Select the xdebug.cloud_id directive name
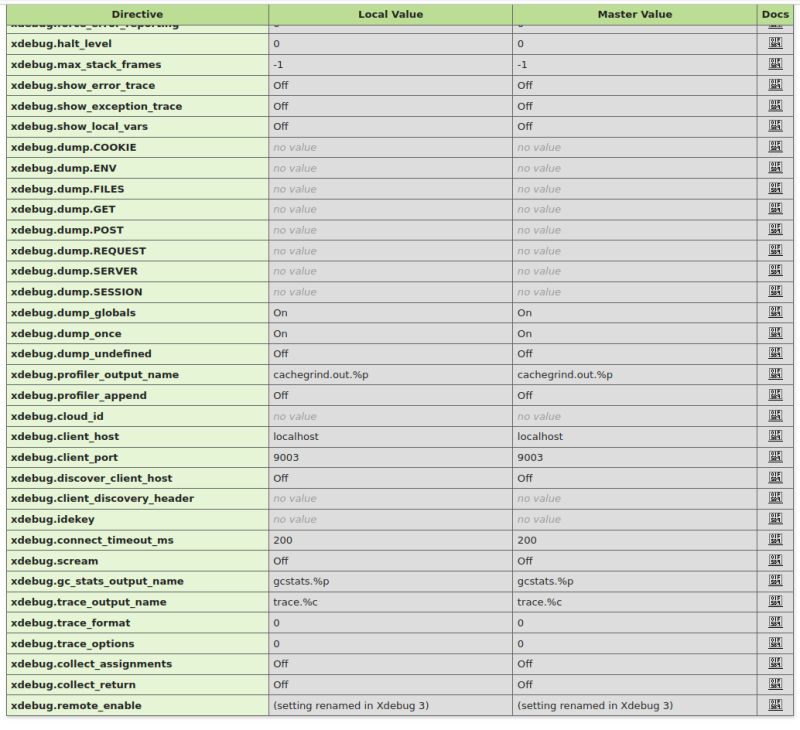The height and width of the screenshot is (730, 800). click(57, 416)
